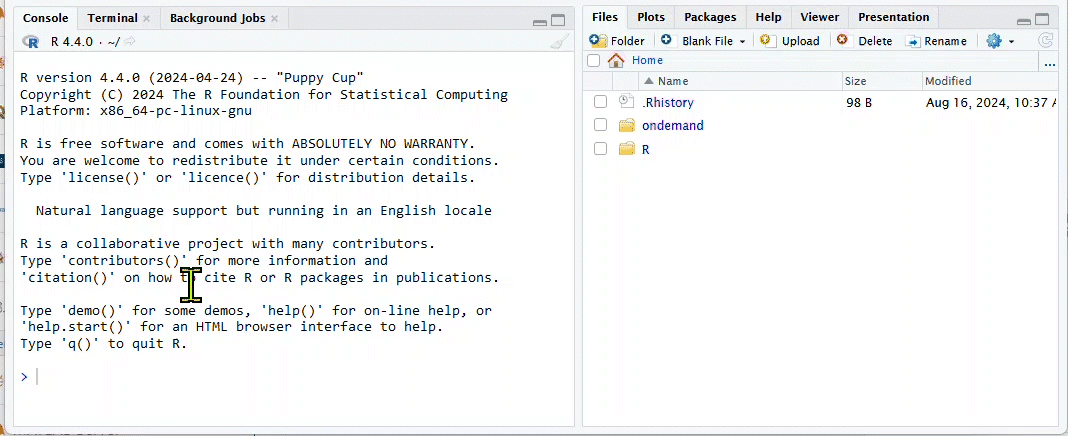1068x436 pixels.
Task: Create a new Folder in Files pane
Action: tap(617, 41)
